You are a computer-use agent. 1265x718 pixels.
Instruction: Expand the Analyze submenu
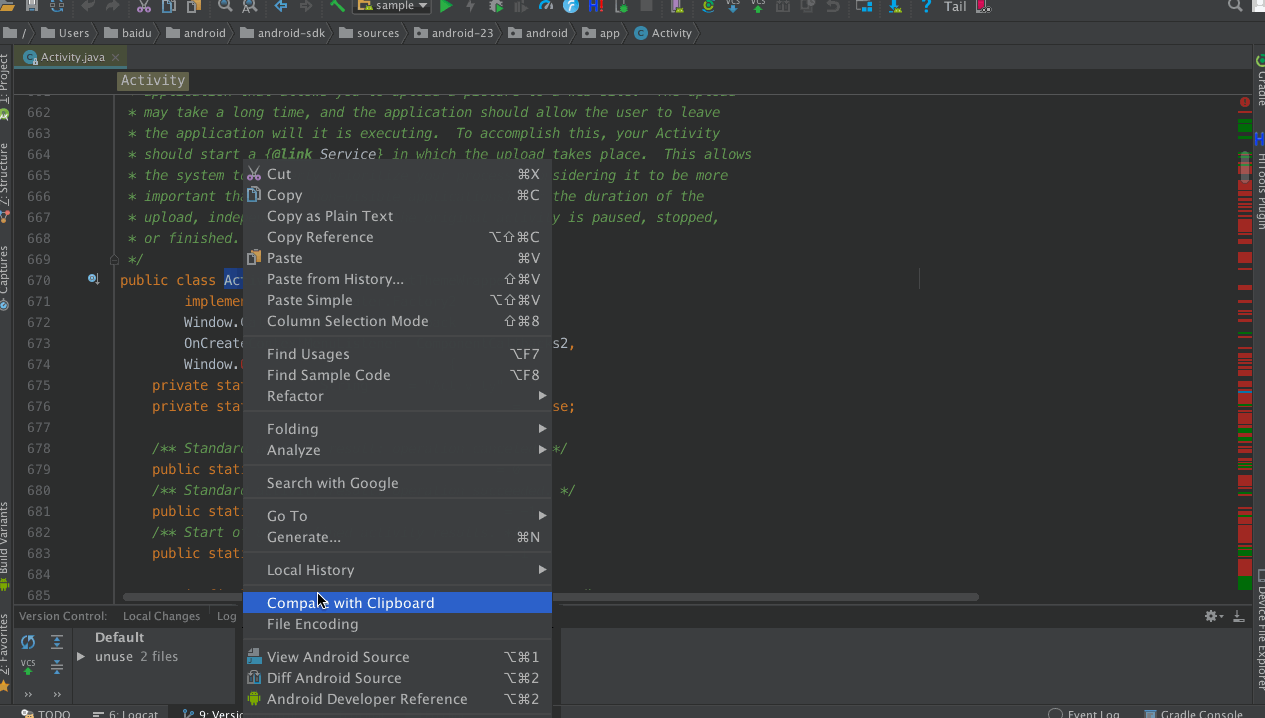point(398,450)
